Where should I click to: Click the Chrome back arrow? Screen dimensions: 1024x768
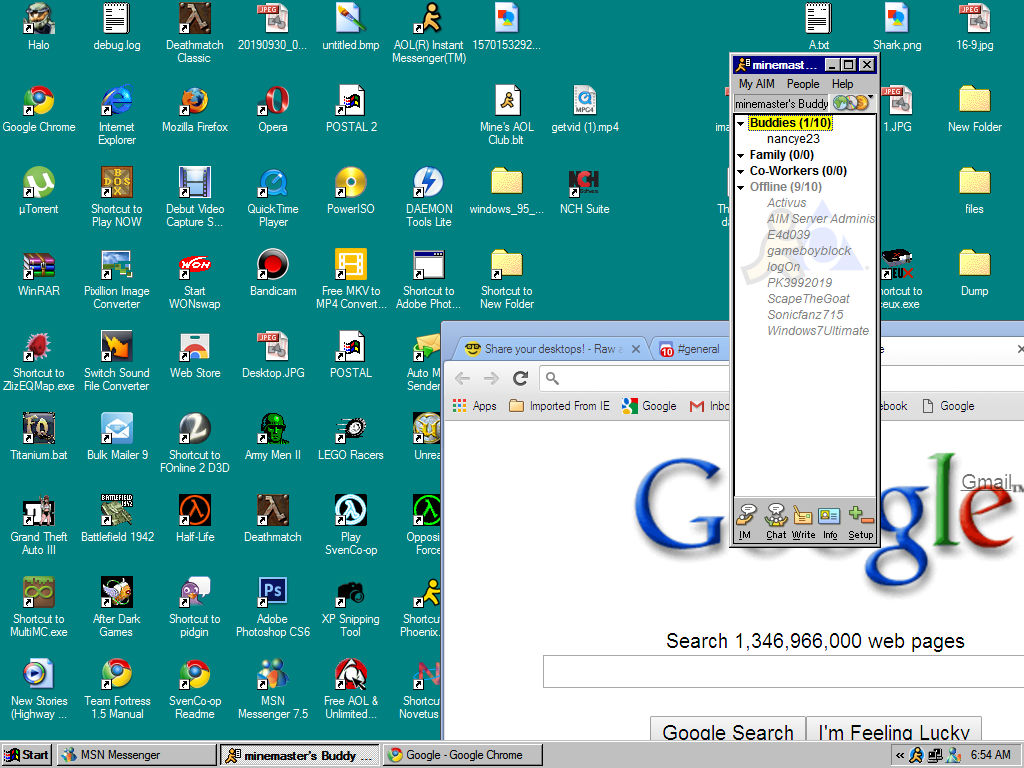pos(463,378)
